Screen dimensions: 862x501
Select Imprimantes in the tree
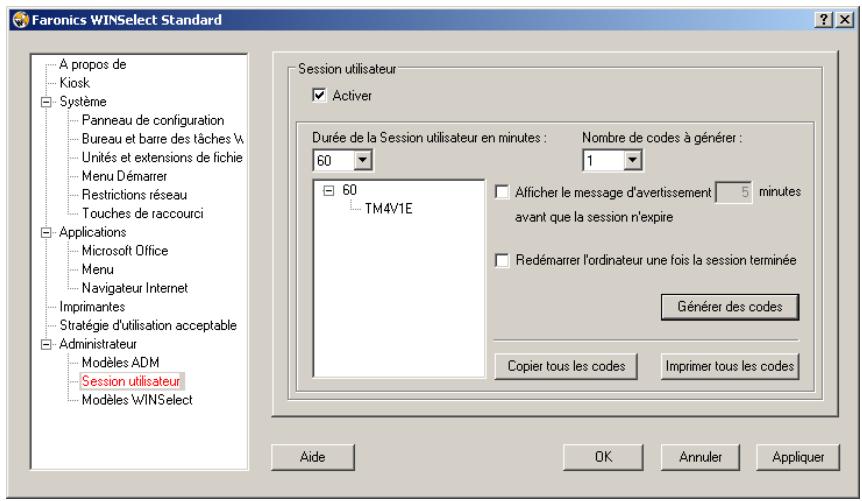pos(92,307)
